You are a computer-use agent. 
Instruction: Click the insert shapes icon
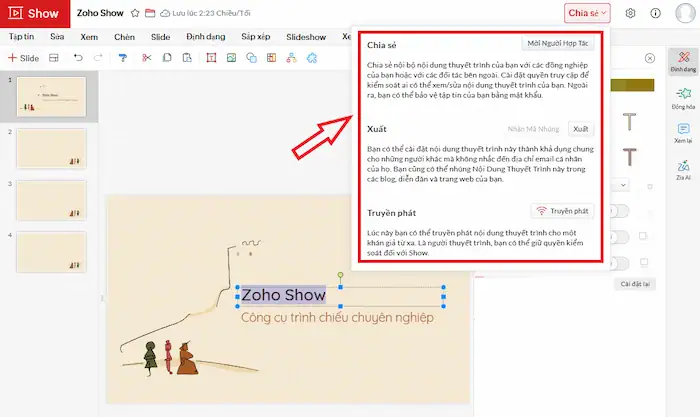tap(253, 58)
